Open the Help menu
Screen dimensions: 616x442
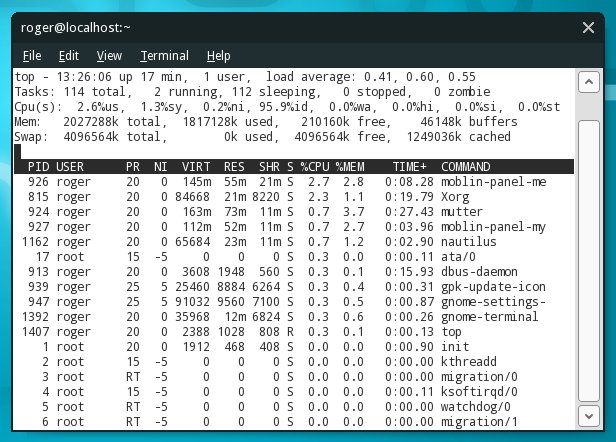[218, 56]
